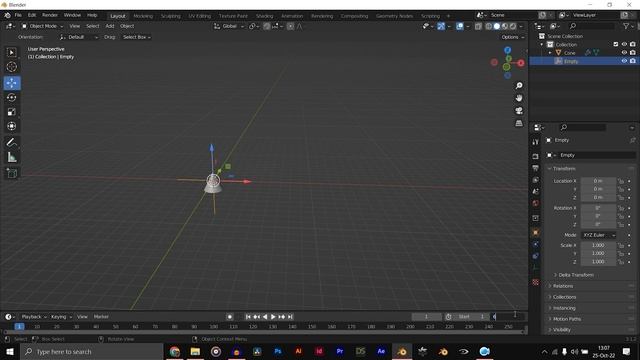Open Photoshop from the taskbar
640x360 pixels.
tap(278, 351)
